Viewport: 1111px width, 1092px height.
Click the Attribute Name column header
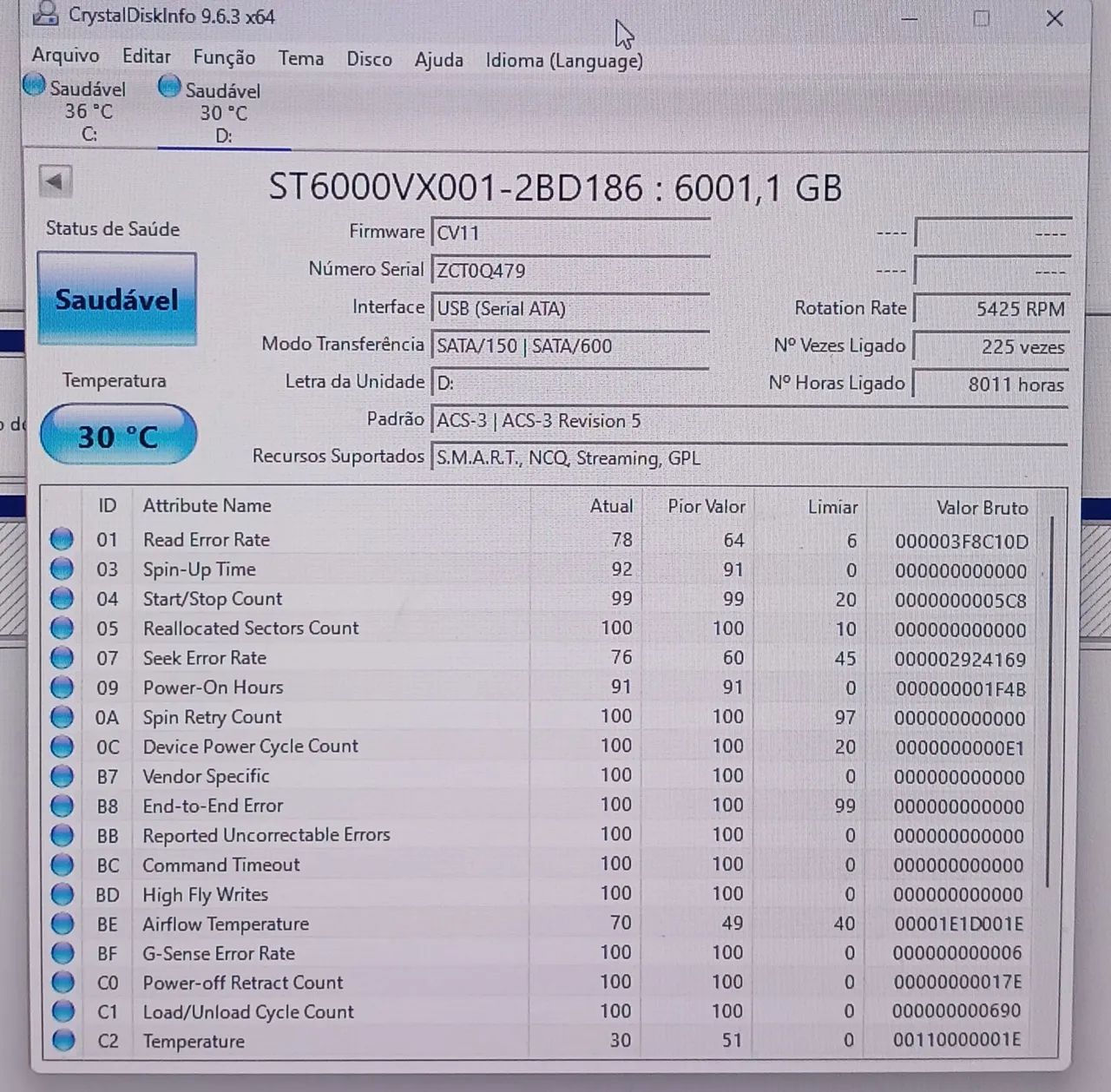click(207, 505)
